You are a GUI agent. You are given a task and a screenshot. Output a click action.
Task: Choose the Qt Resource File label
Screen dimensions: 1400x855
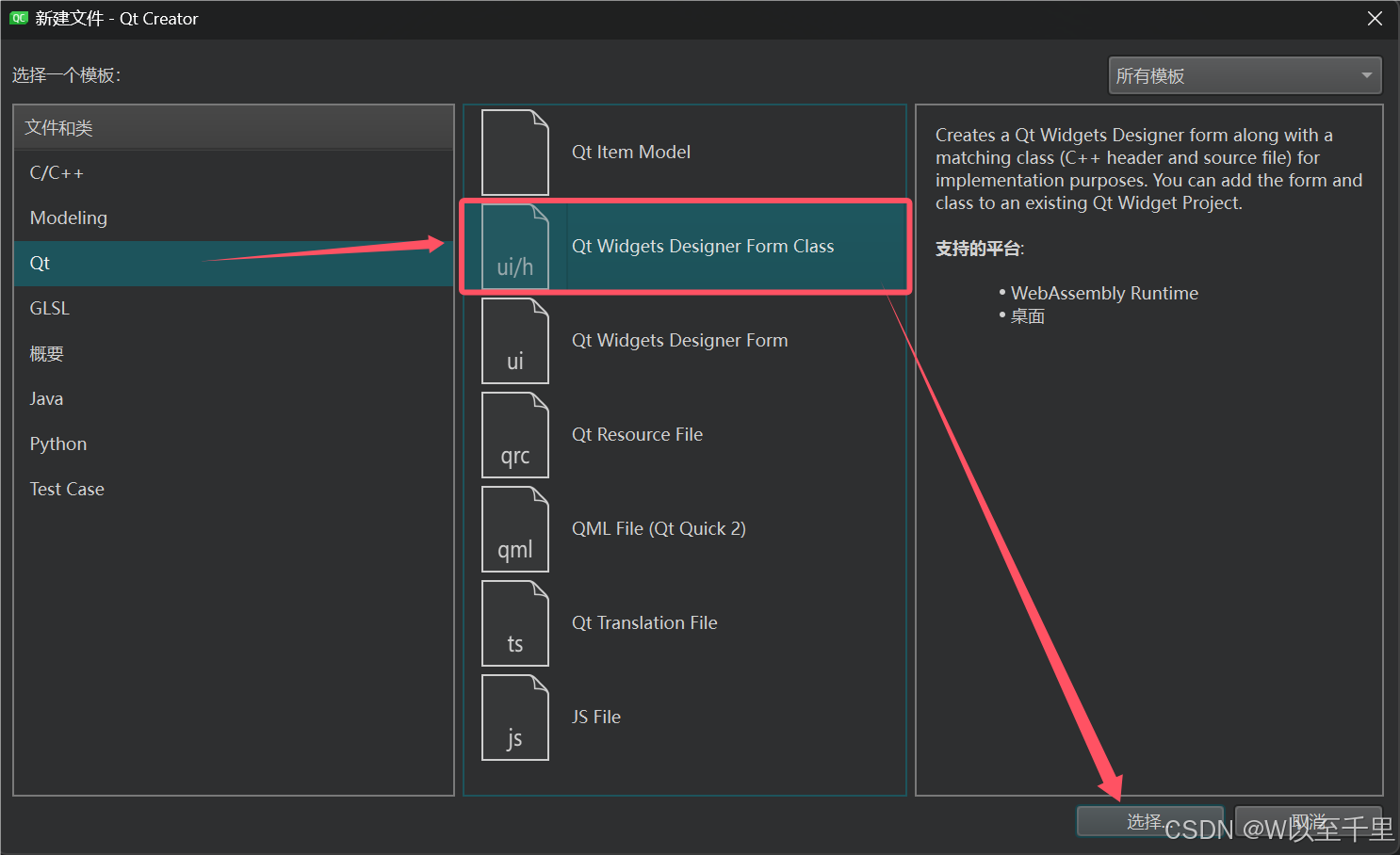638,435
